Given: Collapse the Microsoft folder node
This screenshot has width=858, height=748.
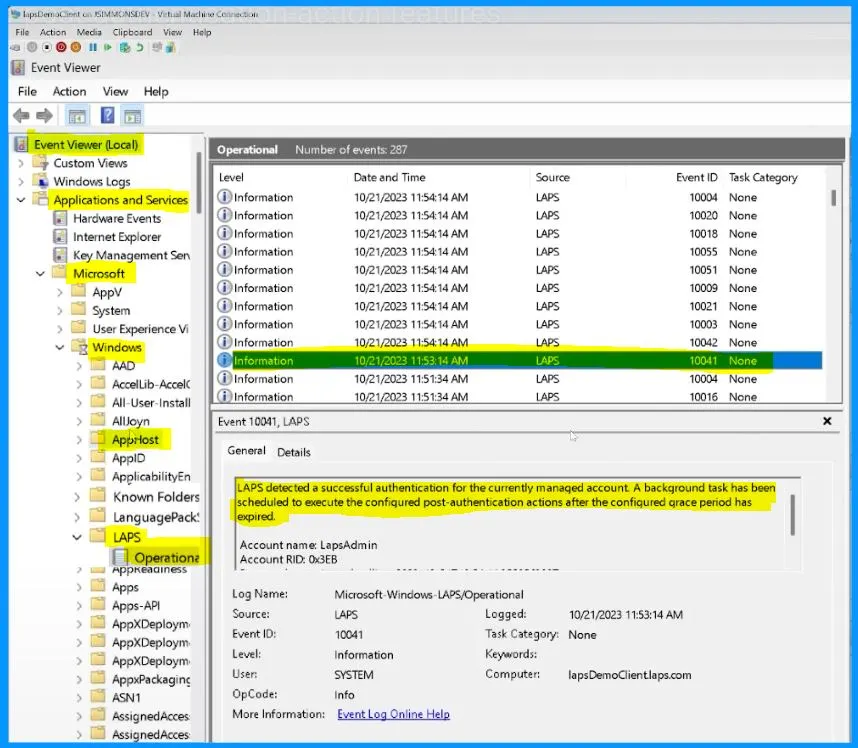Looking at the screenshot, I should (x=40, y=274).
